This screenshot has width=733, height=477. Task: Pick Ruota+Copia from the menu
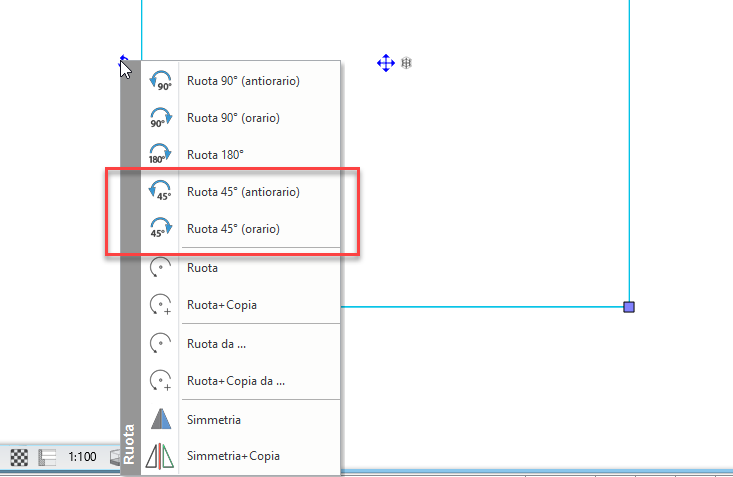pos(240,304)
